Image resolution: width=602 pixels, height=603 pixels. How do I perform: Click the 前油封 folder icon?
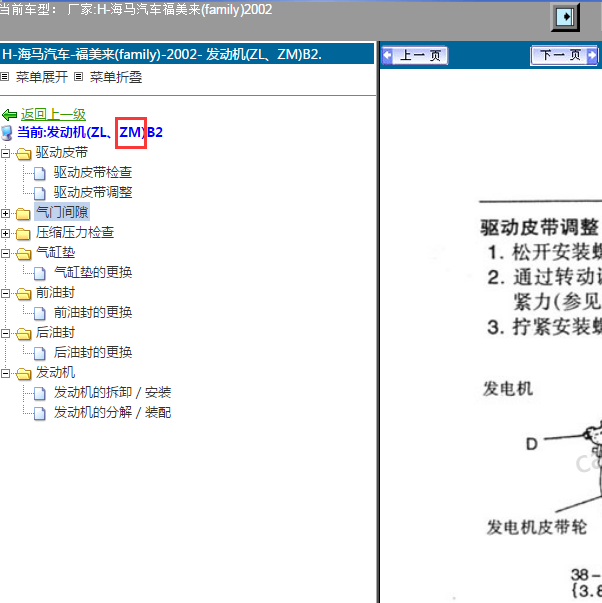(23, 294)
